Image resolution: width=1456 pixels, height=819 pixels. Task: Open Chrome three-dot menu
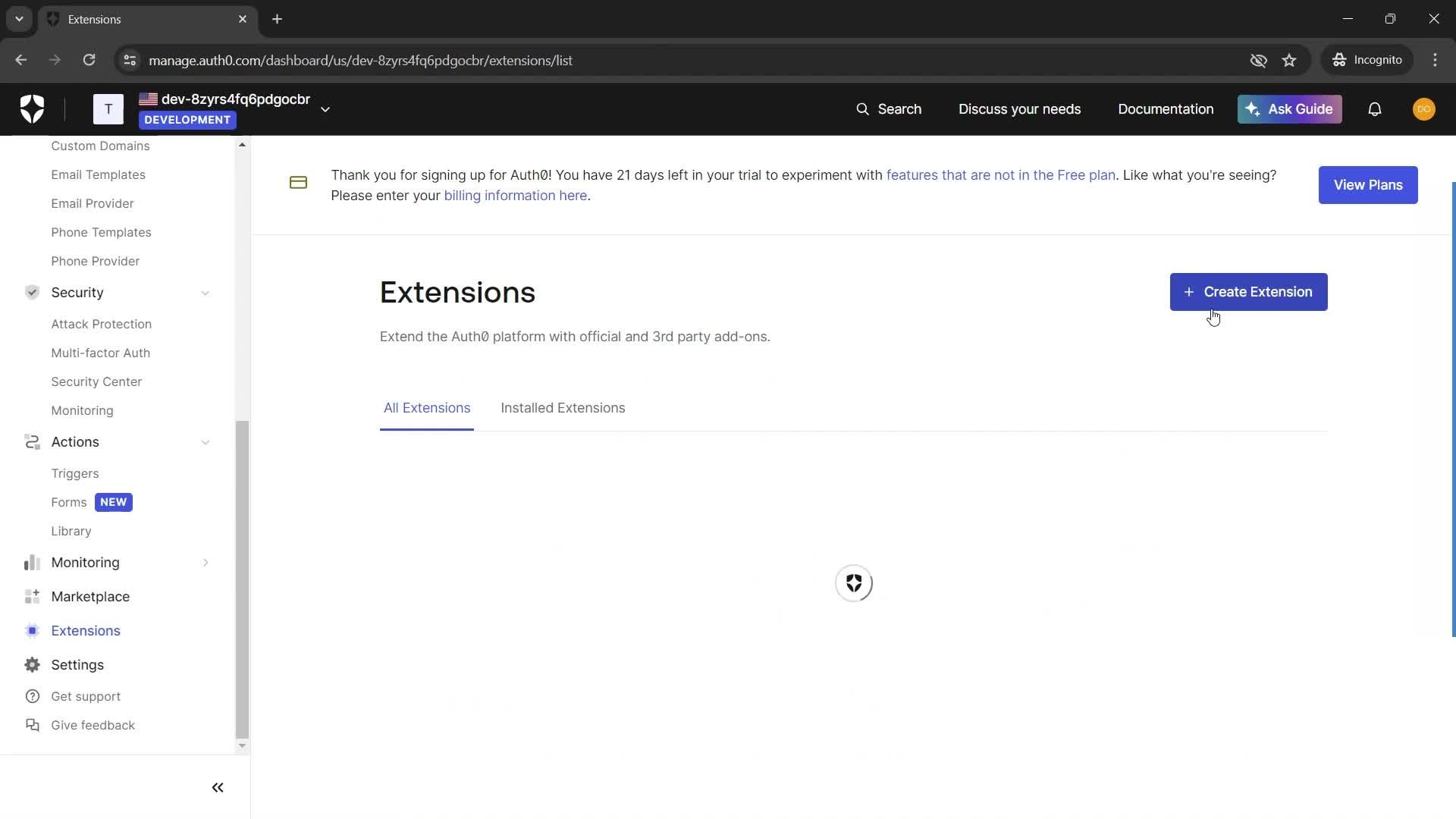(1435, 60)
